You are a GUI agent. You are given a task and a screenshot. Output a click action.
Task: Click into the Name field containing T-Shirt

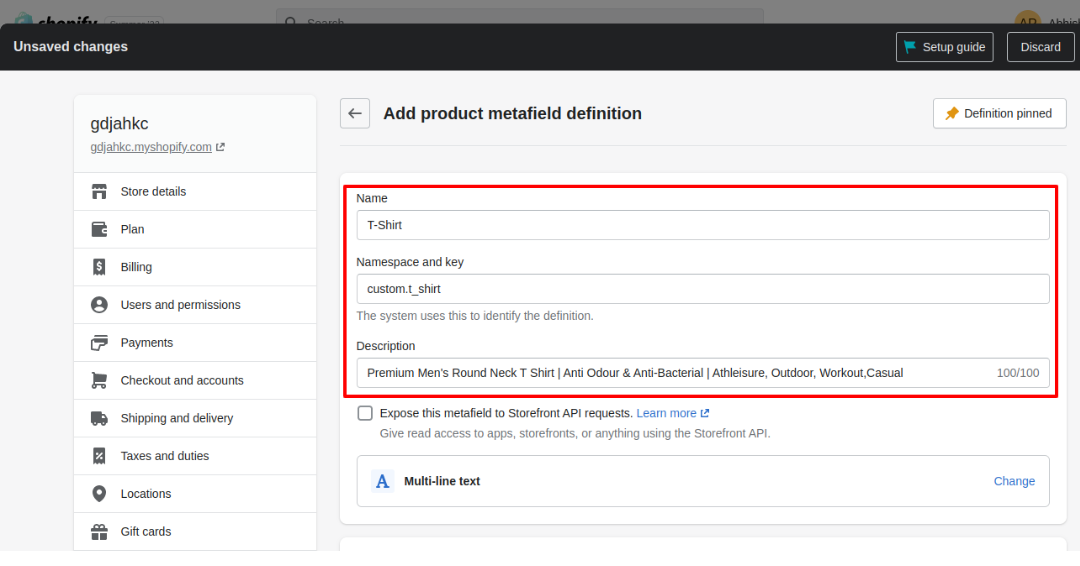point(703,225)
